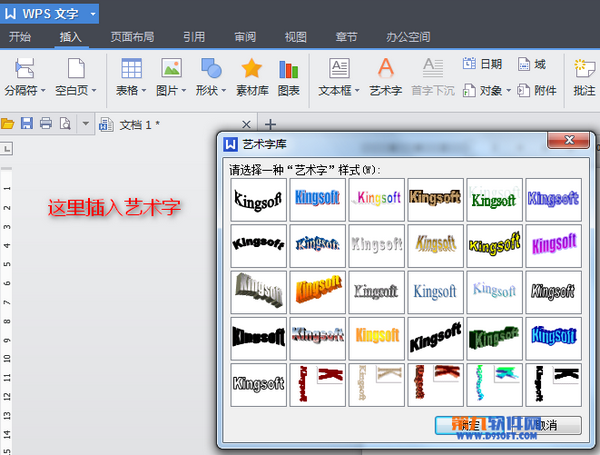
Task: Choose the dark red vertical Kingsoft style
Action: click(x=318, y=385)
